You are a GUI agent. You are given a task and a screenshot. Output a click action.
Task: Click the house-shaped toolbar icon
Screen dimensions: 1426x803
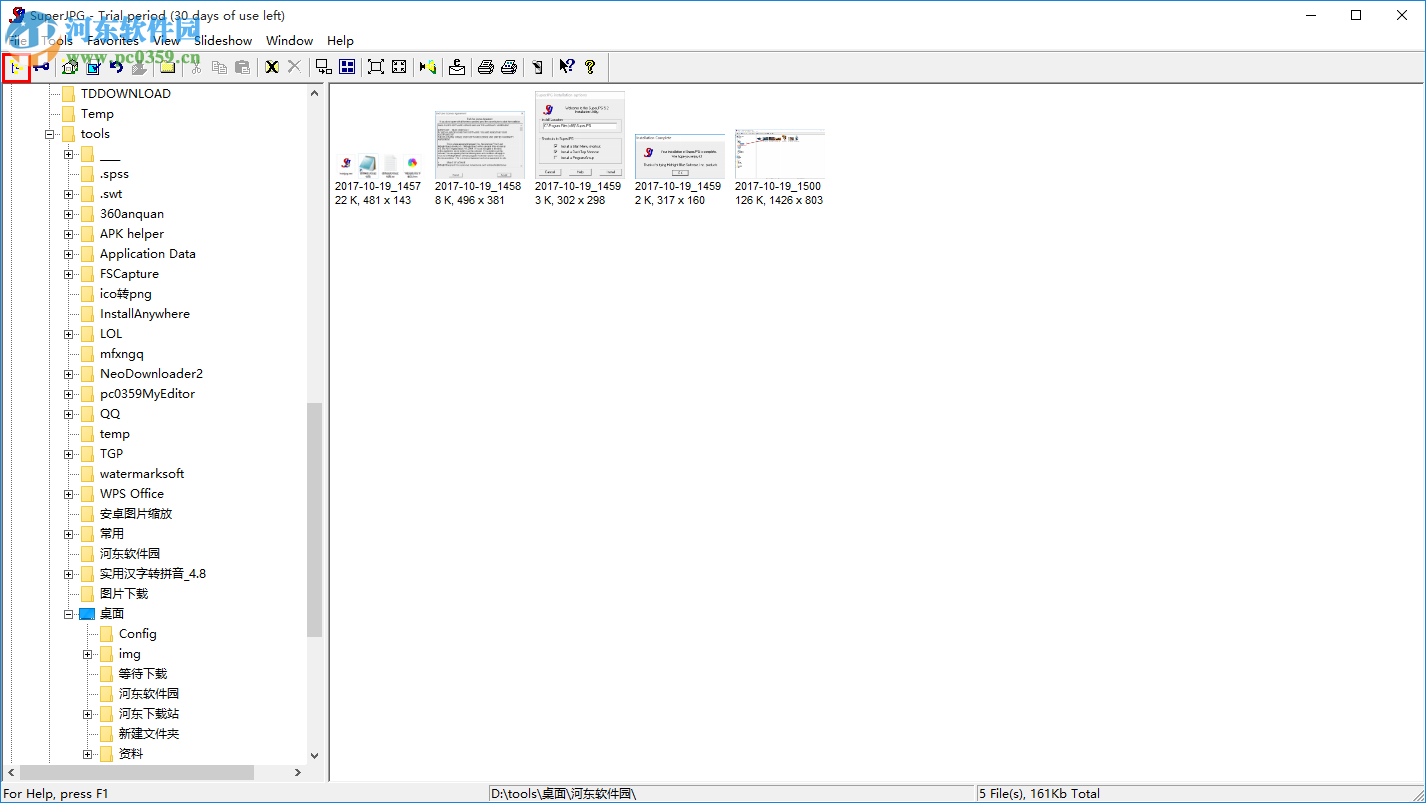[70, 67]
